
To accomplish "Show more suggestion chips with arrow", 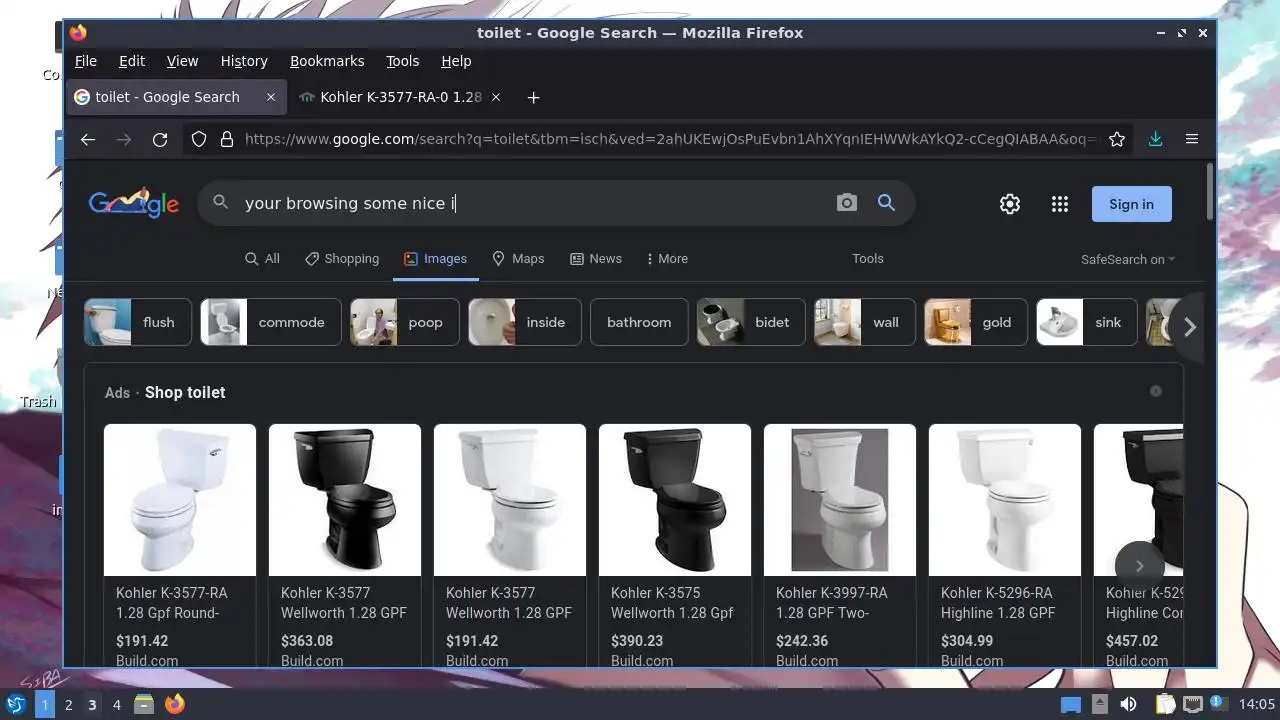I will click(1189, 326).
